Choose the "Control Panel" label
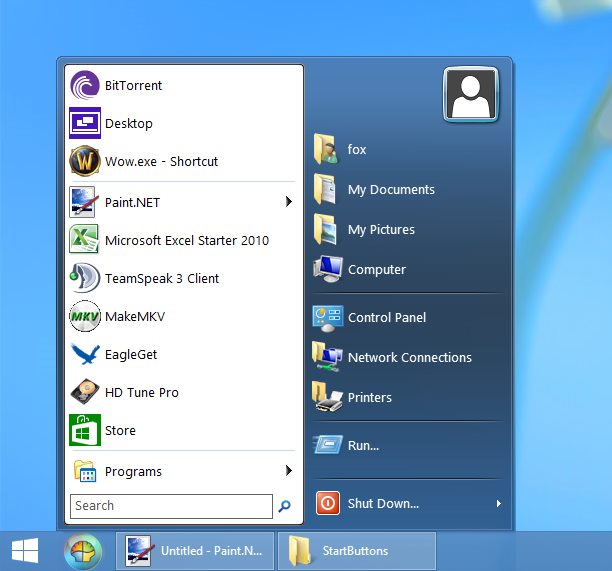The width and height of the screenshot is (612, 571). 387,318
